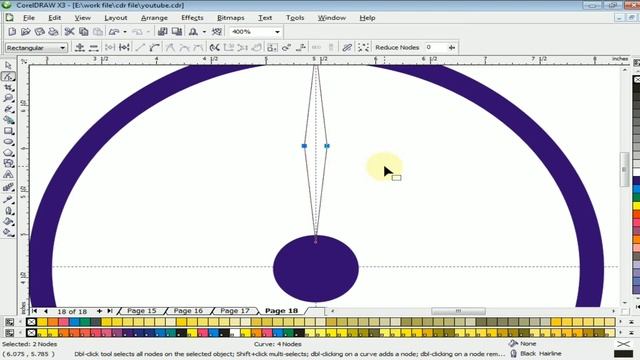Click the Reduce Nodes value field

(x=435, y=47)
